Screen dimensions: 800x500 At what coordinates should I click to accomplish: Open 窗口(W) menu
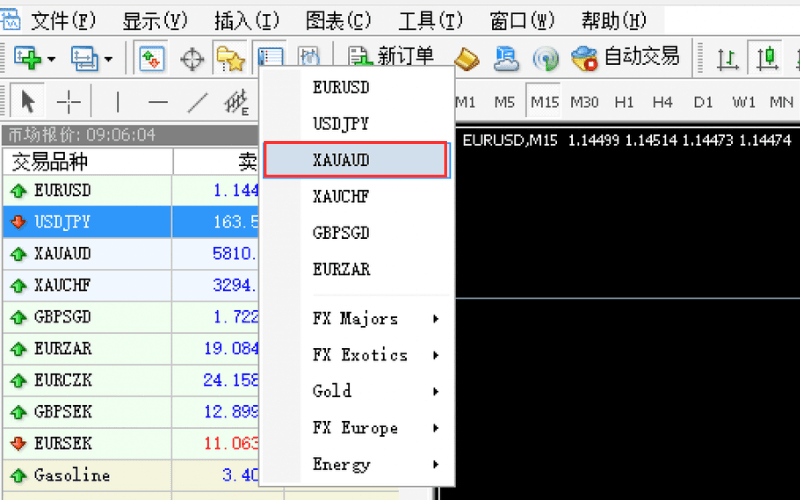point(522,21)
